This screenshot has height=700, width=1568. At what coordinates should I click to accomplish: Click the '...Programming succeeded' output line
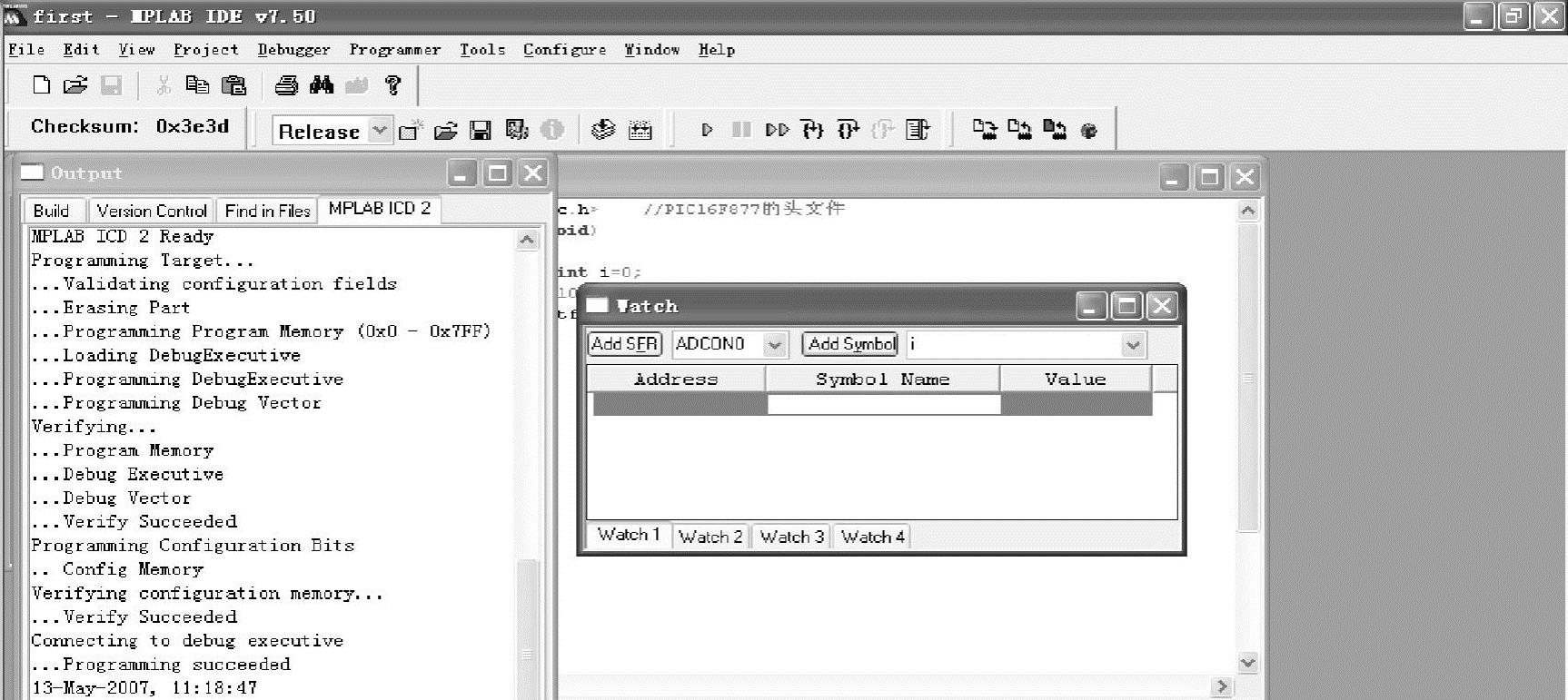coord(161,665)
